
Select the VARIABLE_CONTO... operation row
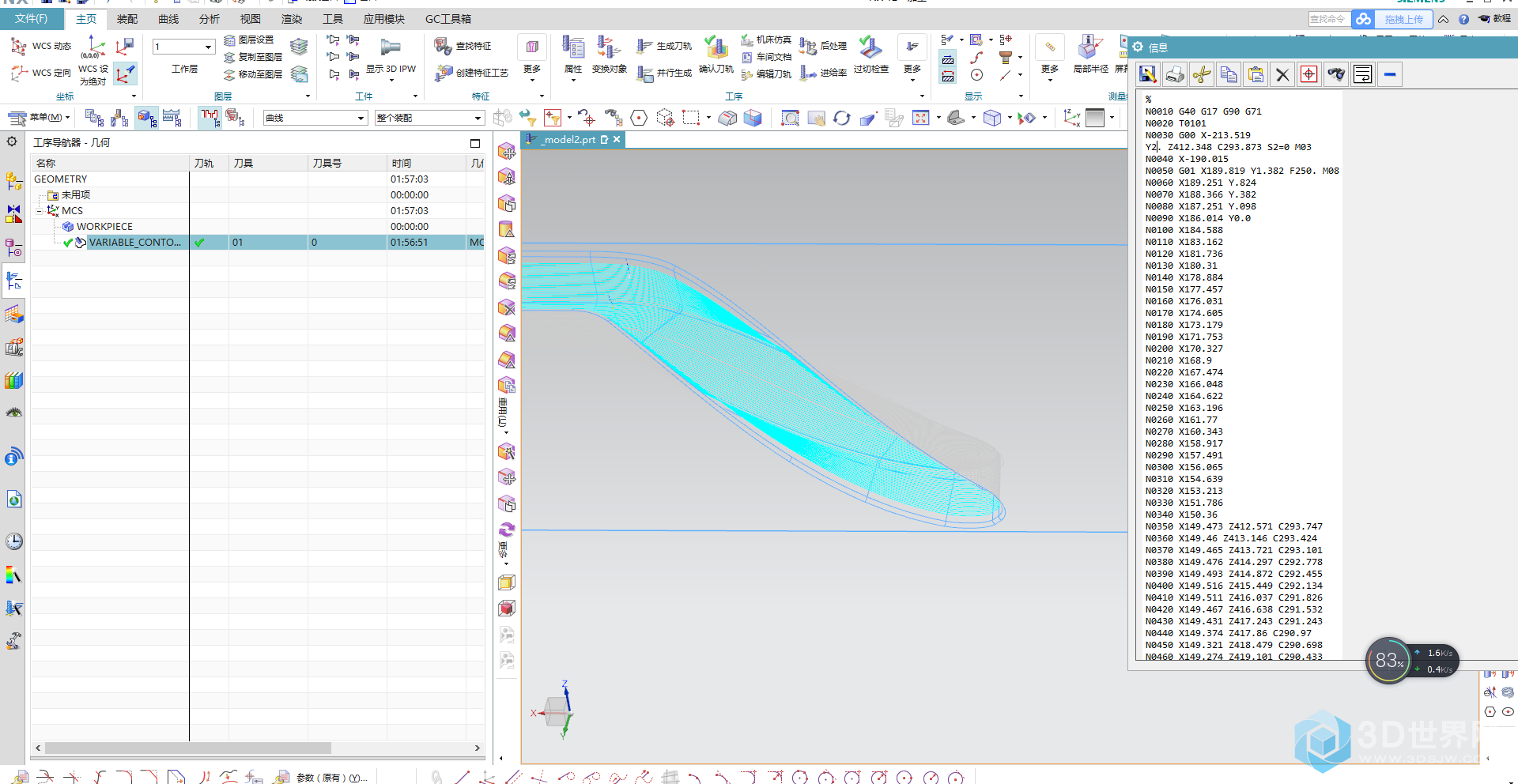[258, 243]
